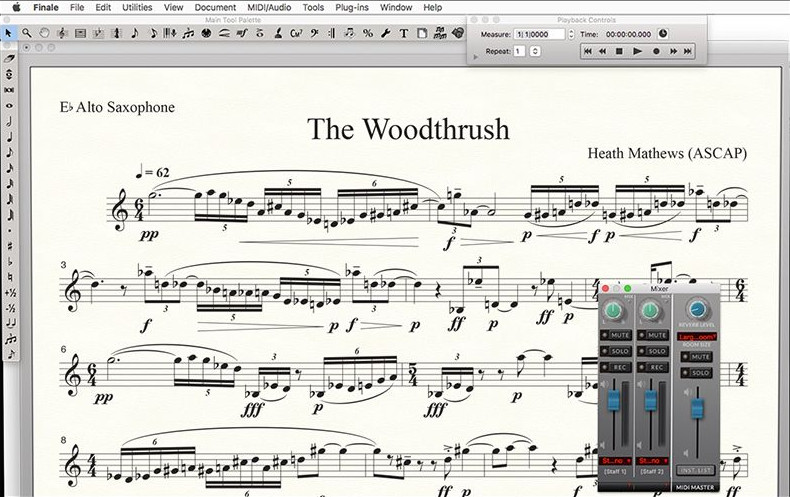
Task: Select the Special Tools wrench icon
Action: tap(386, 33)
